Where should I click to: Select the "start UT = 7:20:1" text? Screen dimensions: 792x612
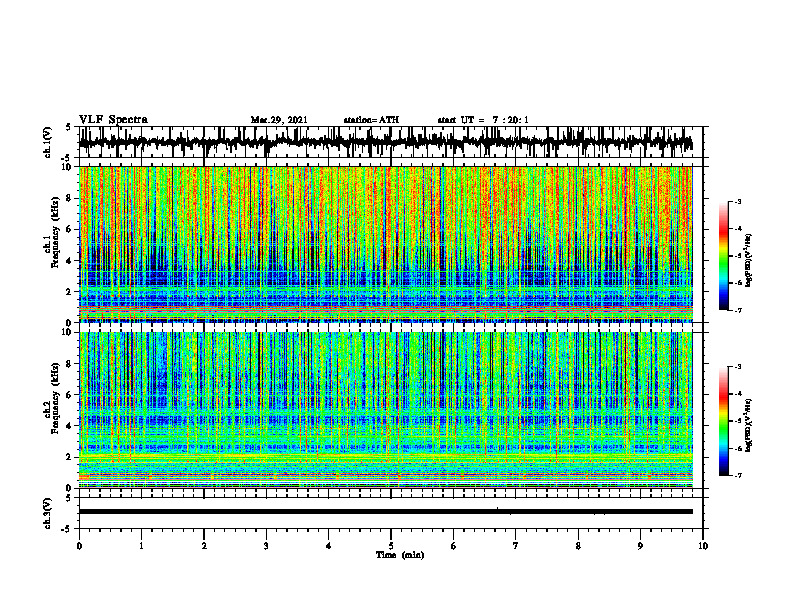[483, 120]
